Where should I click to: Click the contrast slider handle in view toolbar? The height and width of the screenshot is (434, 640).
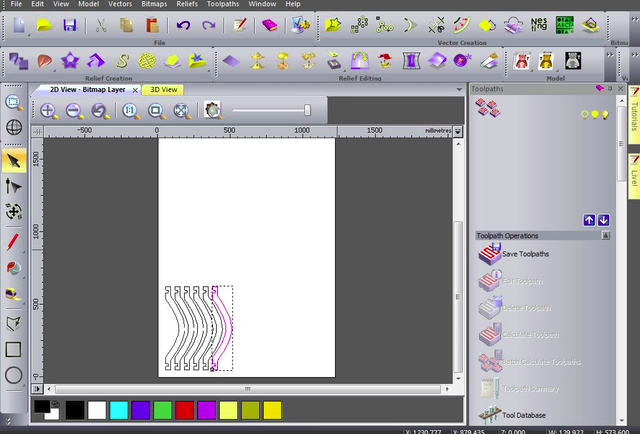pos(307,110)
